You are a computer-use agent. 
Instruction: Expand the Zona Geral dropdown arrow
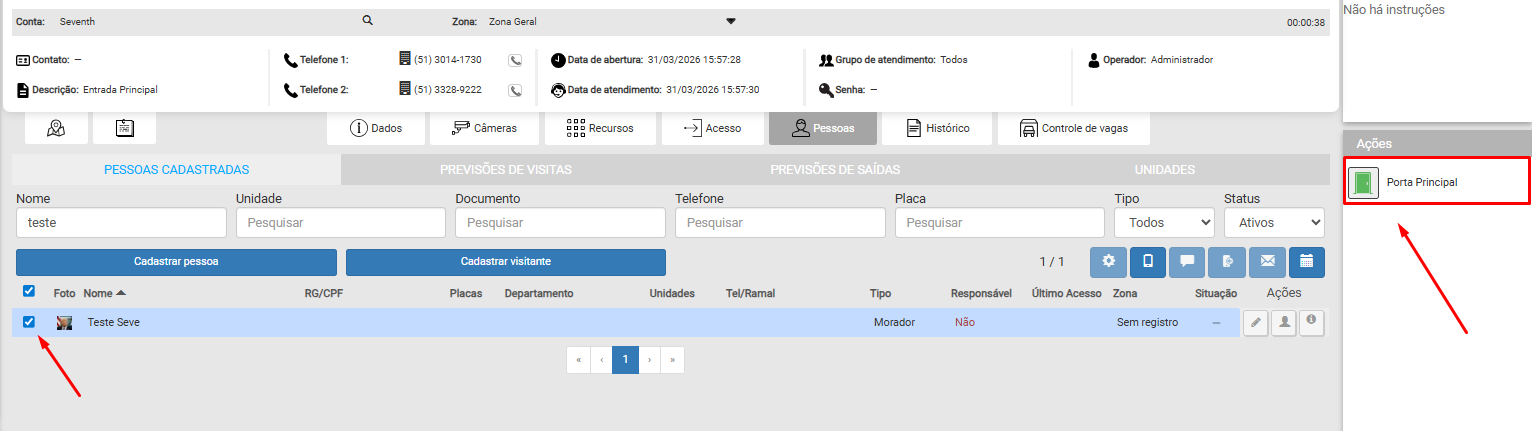730,21
